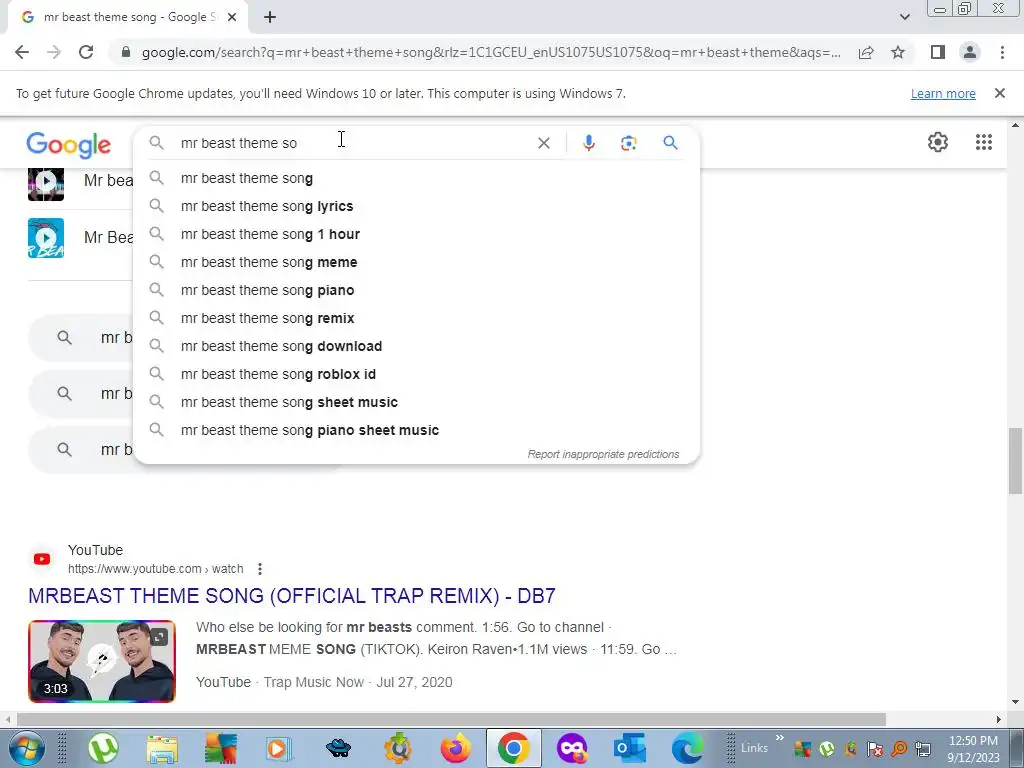Click the forward navigation arrow
The height and width of the screenshot is (768, 1024).
(x=54, y=52)
